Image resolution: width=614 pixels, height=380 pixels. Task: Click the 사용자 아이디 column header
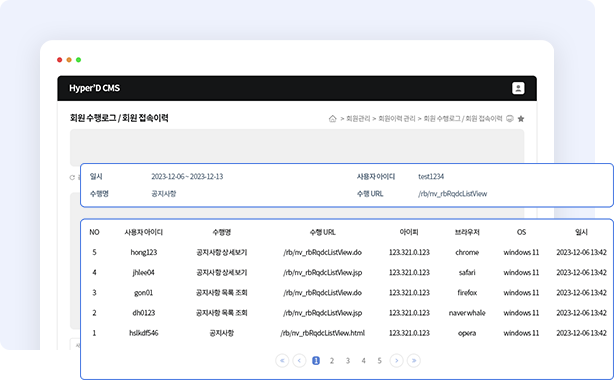pyautogui.click(x=143, y=232)
